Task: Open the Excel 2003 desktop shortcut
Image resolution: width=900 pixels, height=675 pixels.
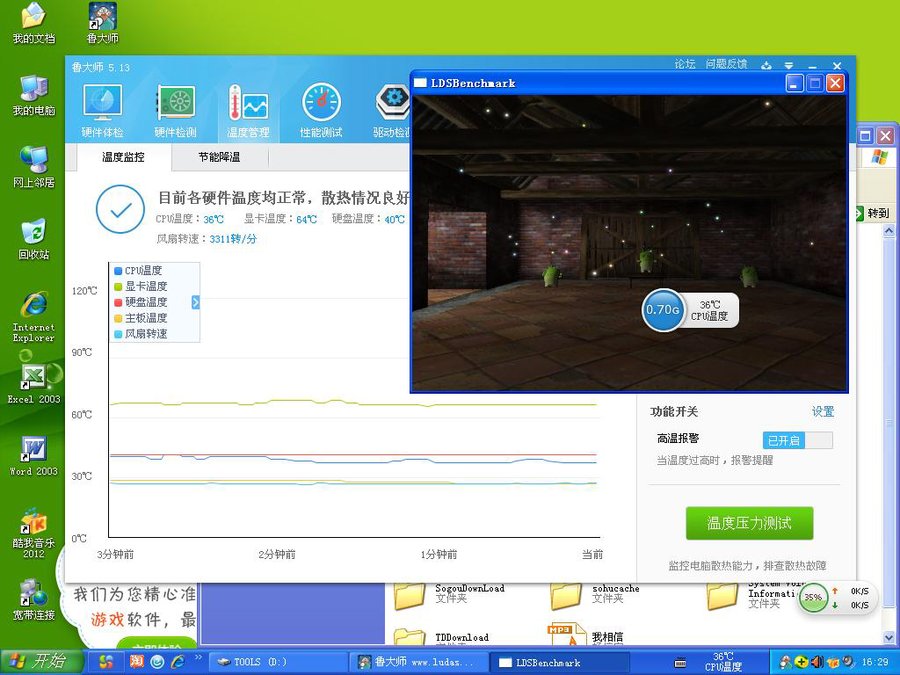Action: pyautogui.click(x=34, y=383)
